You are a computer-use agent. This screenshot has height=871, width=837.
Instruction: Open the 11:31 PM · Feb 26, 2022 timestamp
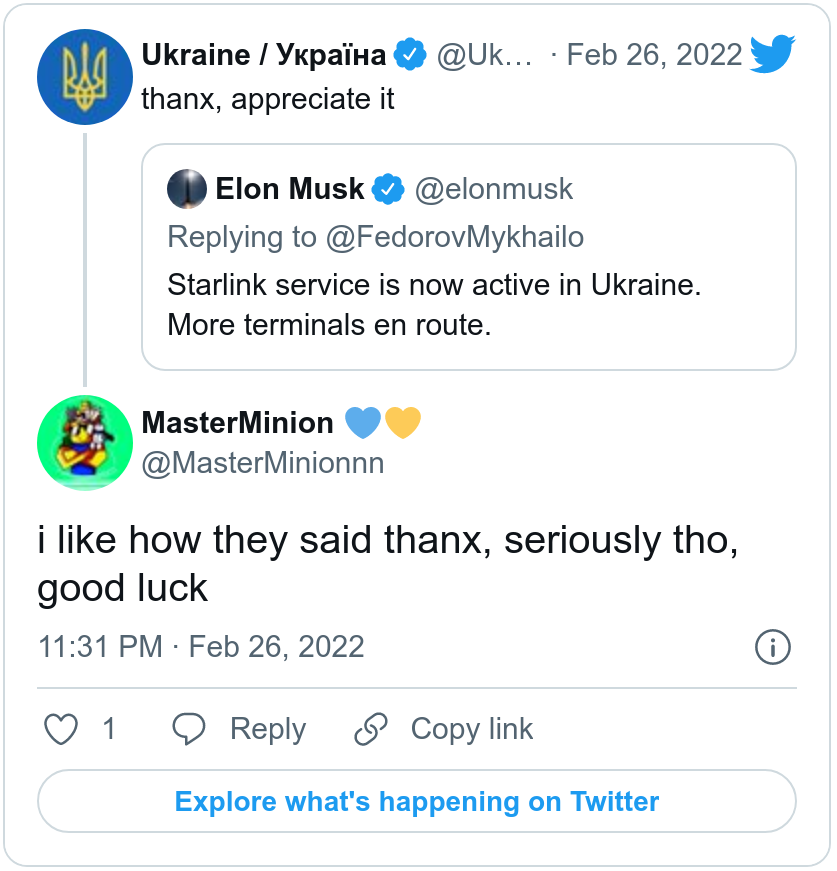tap(201, 646)
